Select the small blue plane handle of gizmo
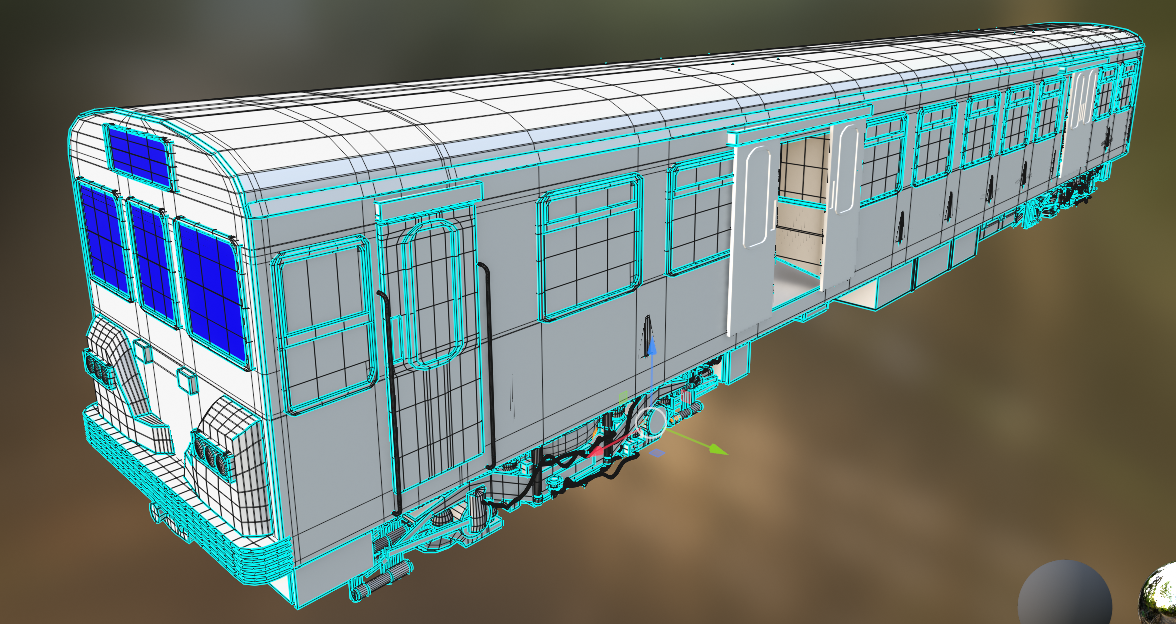Screen dimensions: 1176x624 point(656,453)
